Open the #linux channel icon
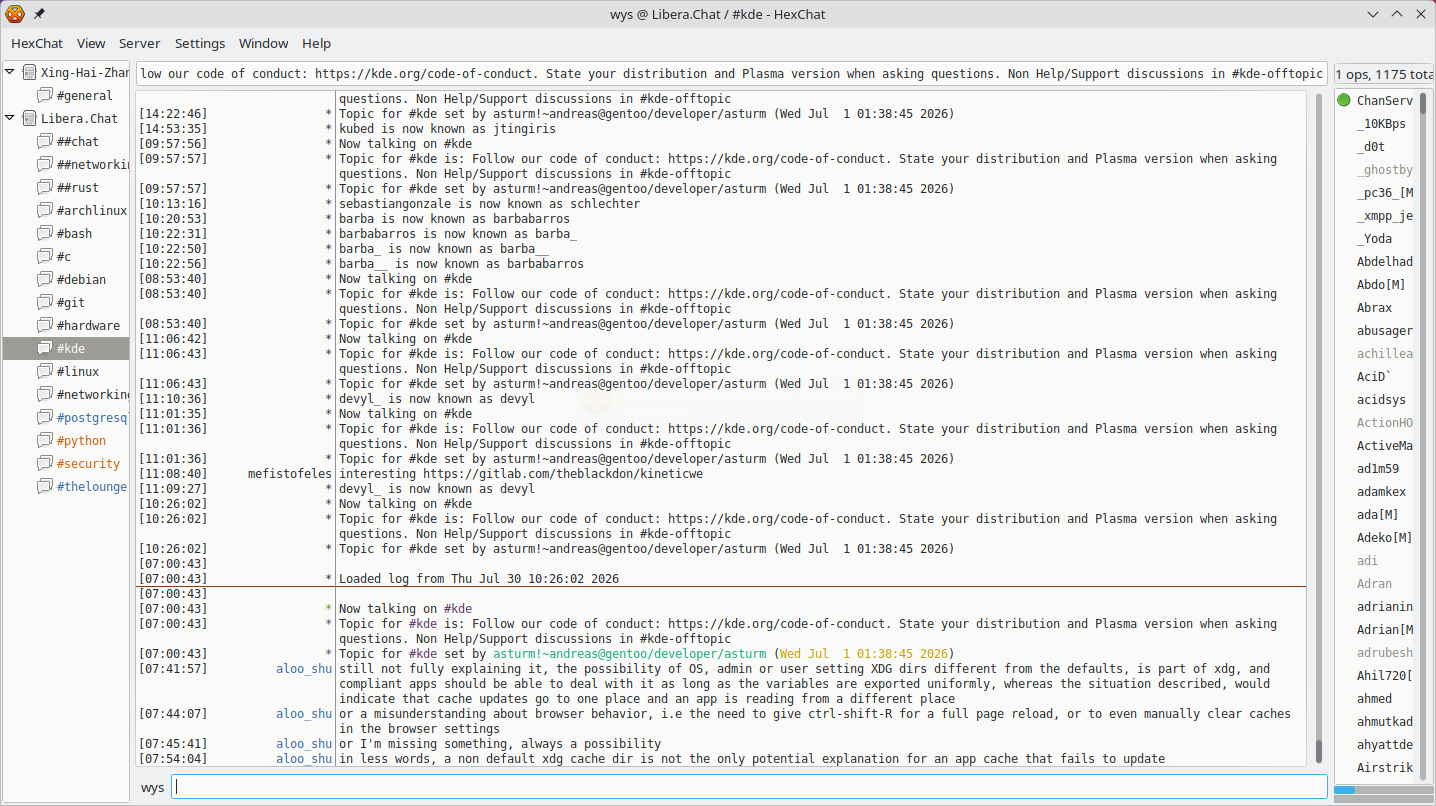1436x806 pixels. click(x=44, y=372)
